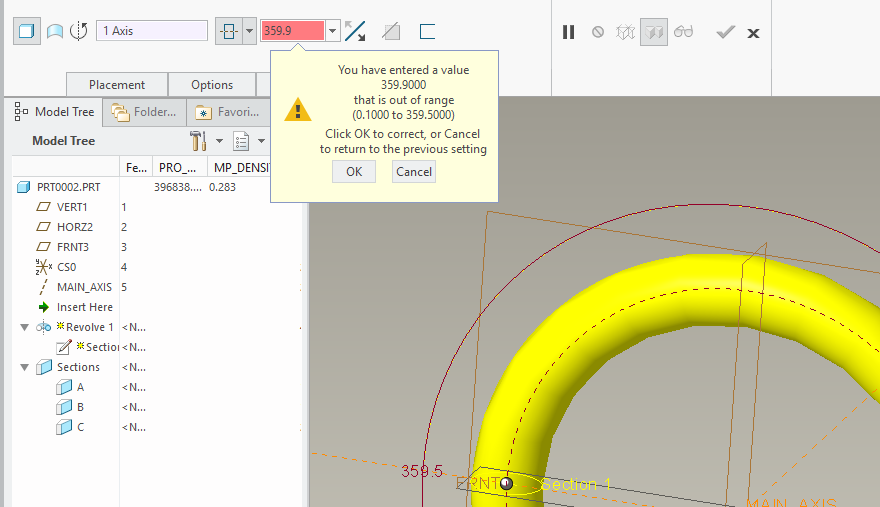This screenshot has height=507, width=880.
Task: Select the revolve as solid icon
Action: tap(27, 31)
